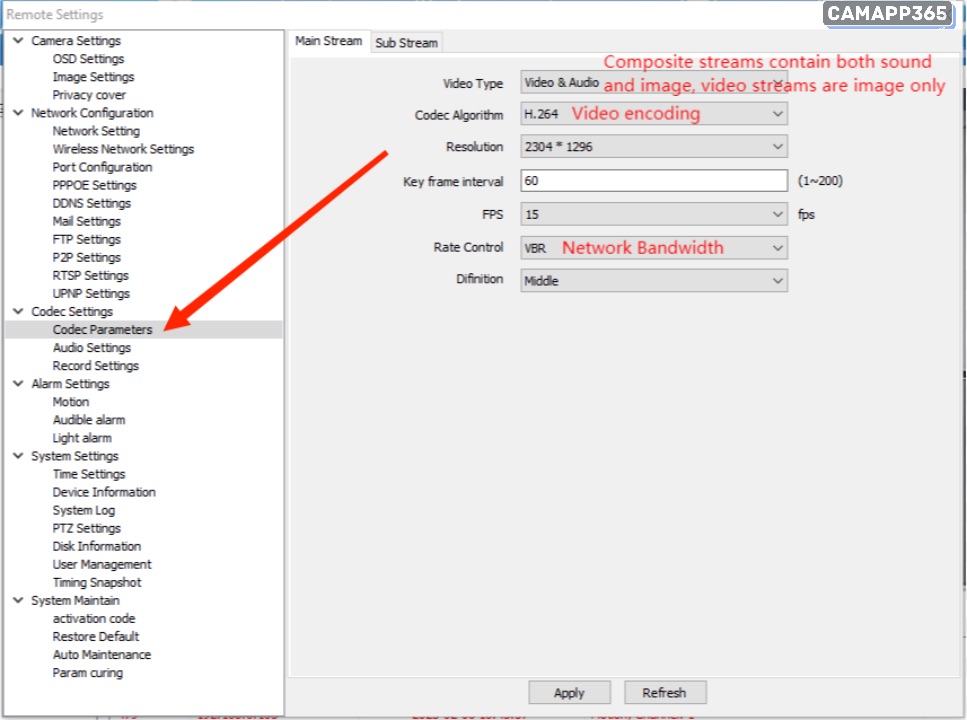This screenshot has height=720, width=967.
Task: Select Restore Default under System Maintain
Action: (x=96, y=637)
